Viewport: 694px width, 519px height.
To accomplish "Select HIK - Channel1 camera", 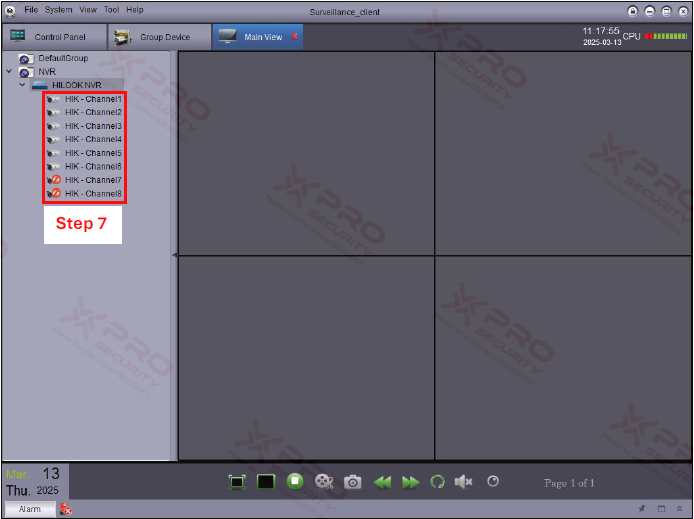I will [93, 99].
